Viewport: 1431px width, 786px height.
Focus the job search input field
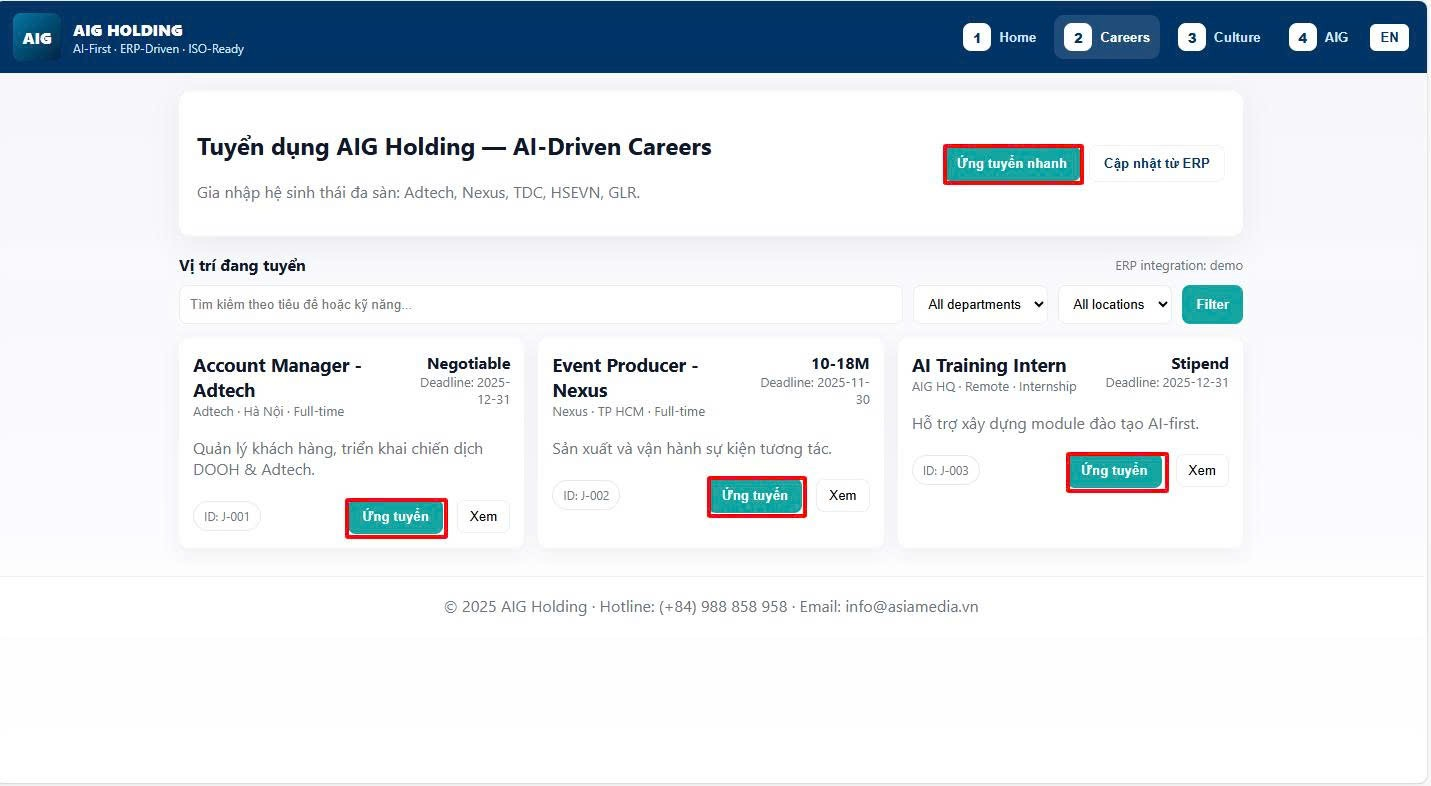tap(540, 304)
